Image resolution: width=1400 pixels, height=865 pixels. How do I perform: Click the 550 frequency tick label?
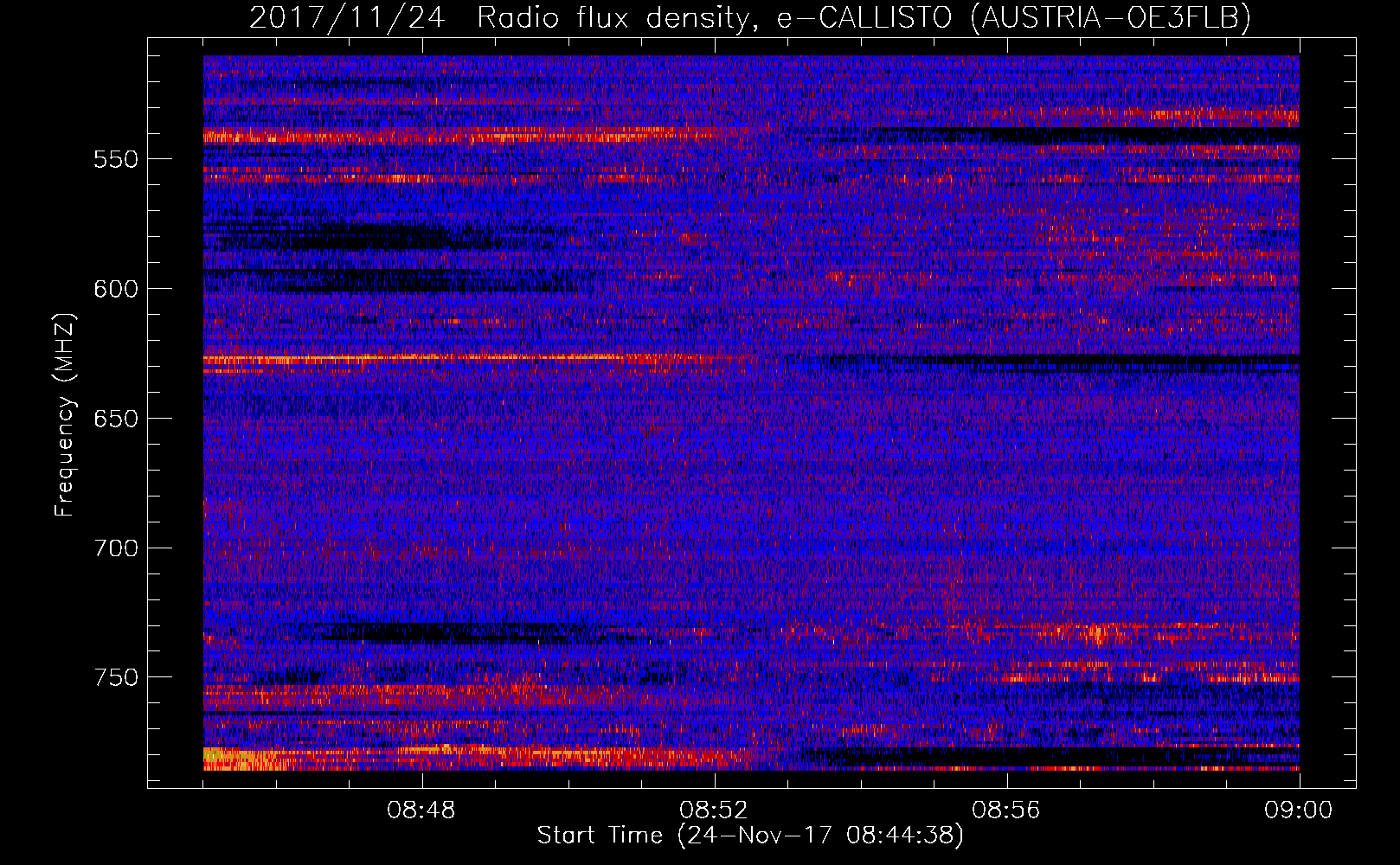tap(116, 160)
